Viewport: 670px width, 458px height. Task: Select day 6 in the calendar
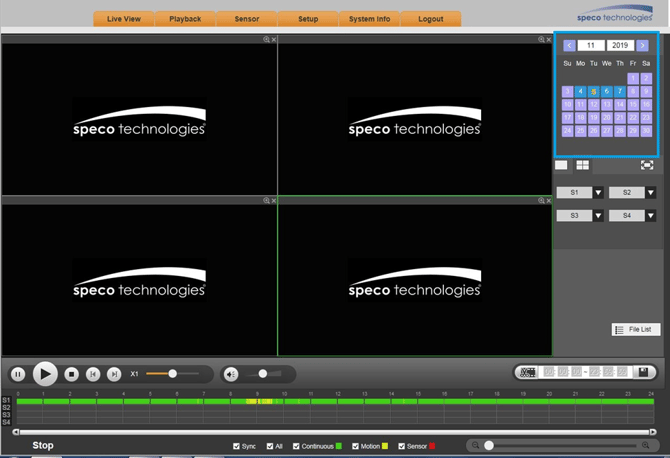point(607,91)
